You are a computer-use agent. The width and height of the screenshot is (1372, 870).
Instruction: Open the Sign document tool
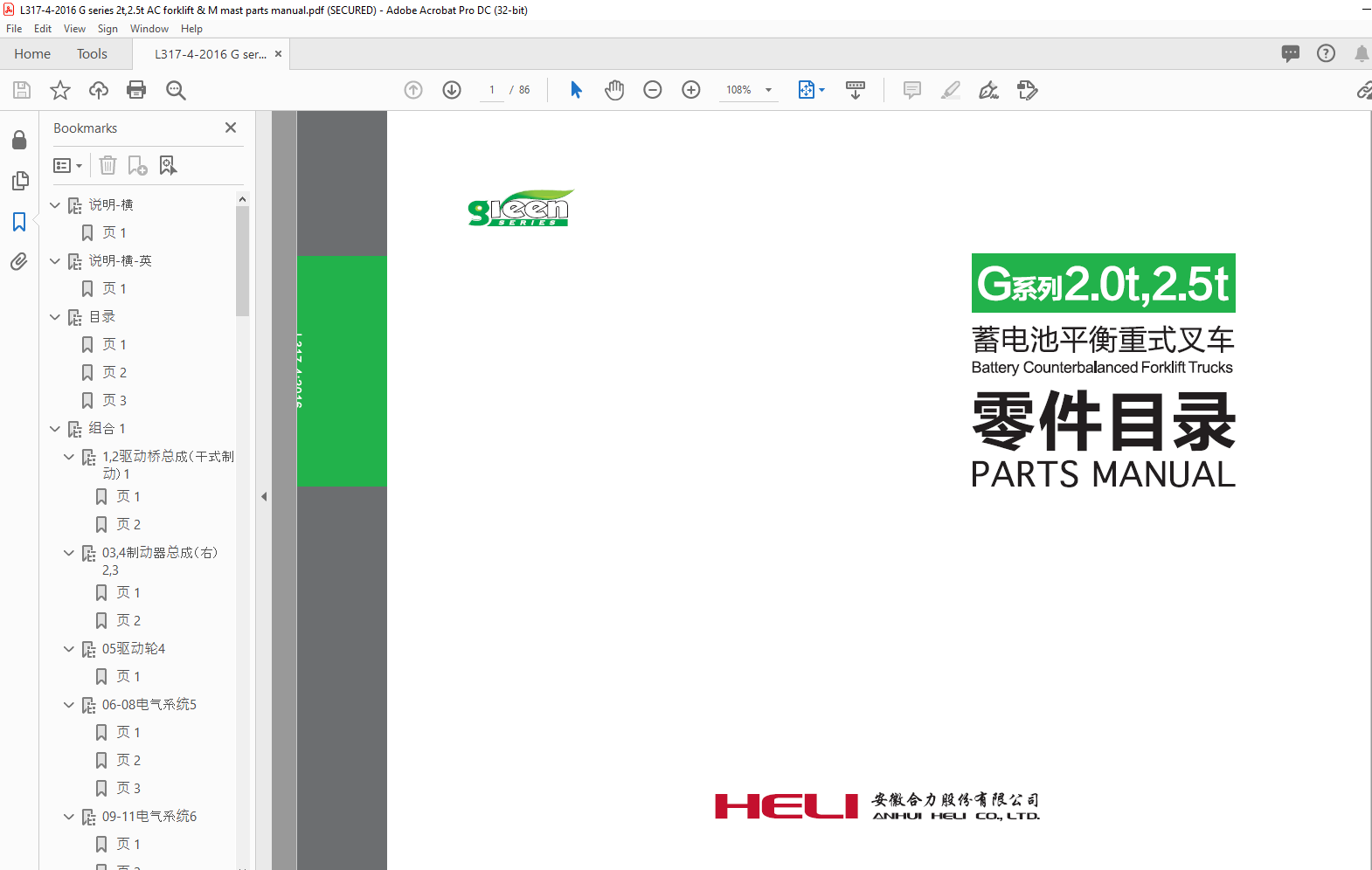[x=989, y=90]
